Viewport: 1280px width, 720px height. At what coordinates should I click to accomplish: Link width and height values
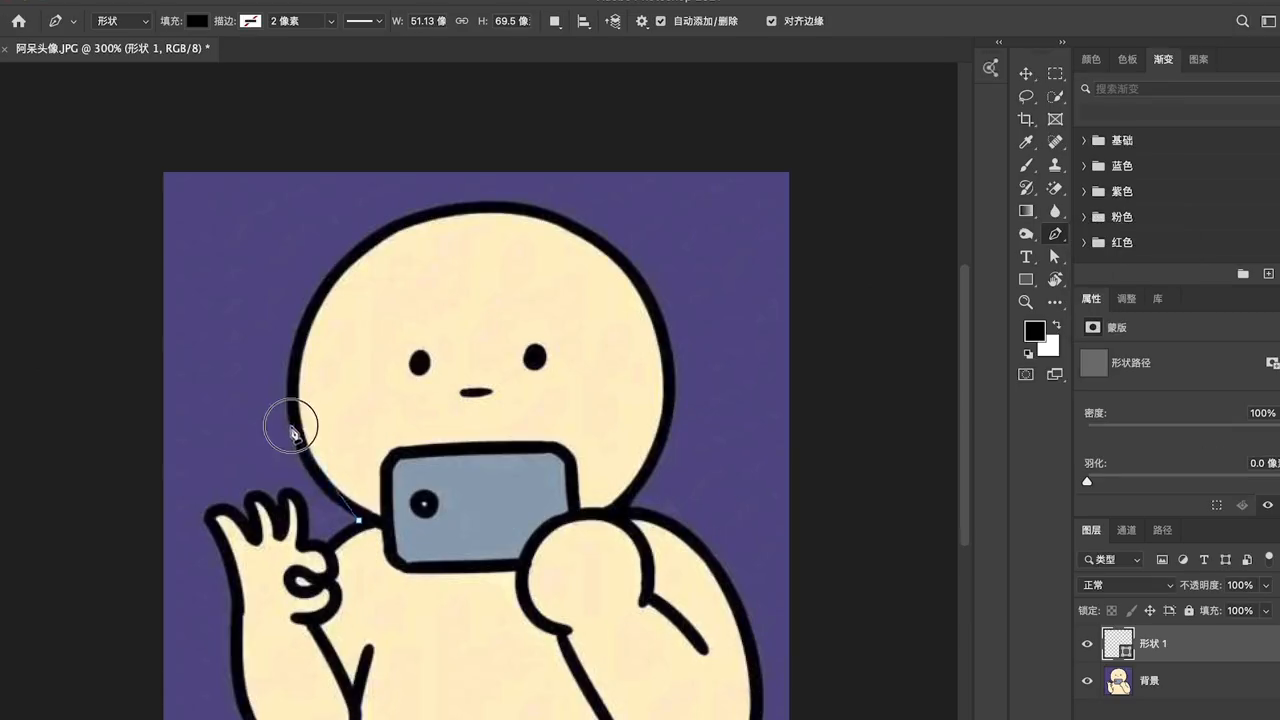pos(462,21)
